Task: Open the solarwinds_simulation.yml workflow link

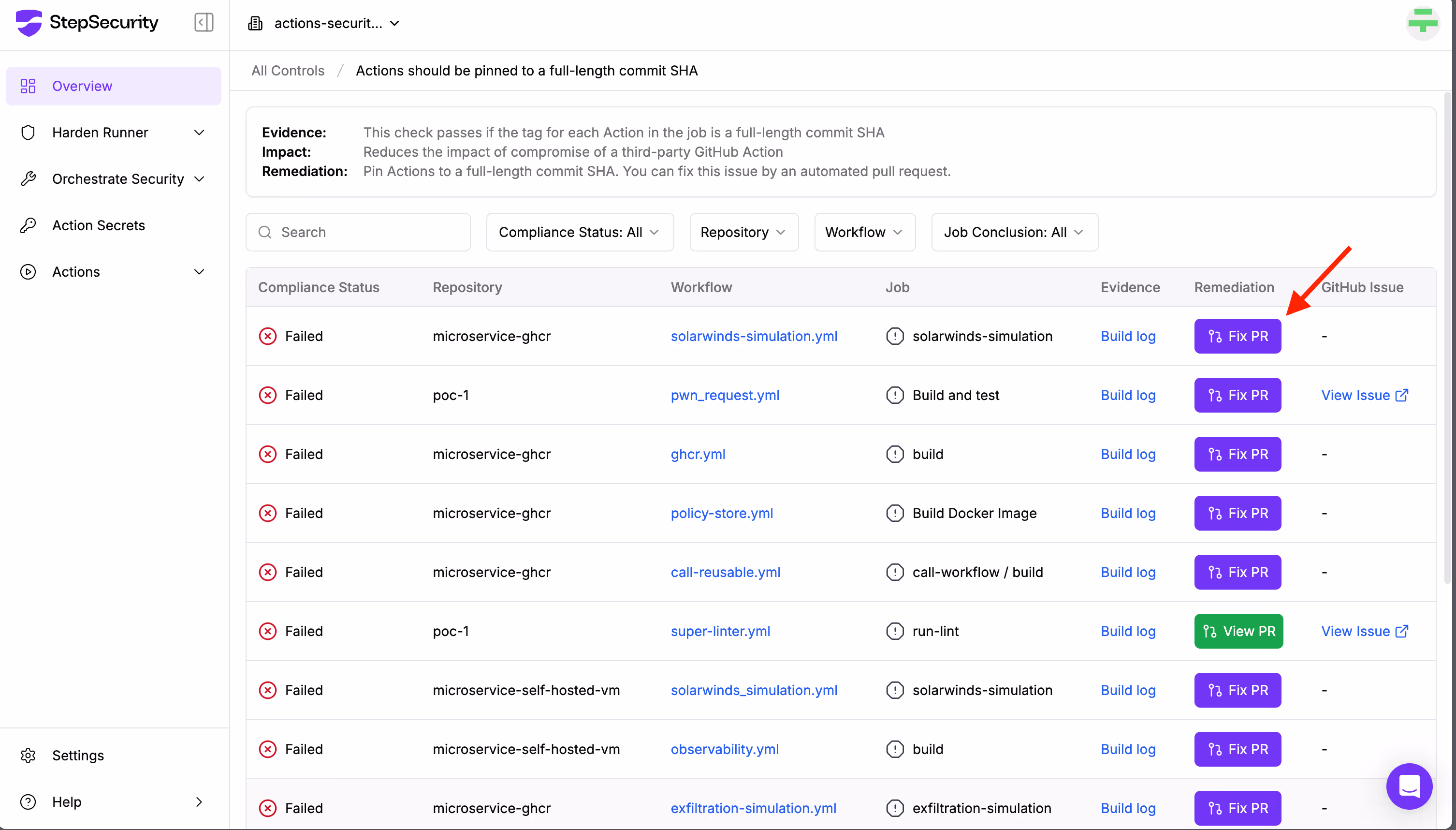Action: pyautogui.click(x=754, y=690)
